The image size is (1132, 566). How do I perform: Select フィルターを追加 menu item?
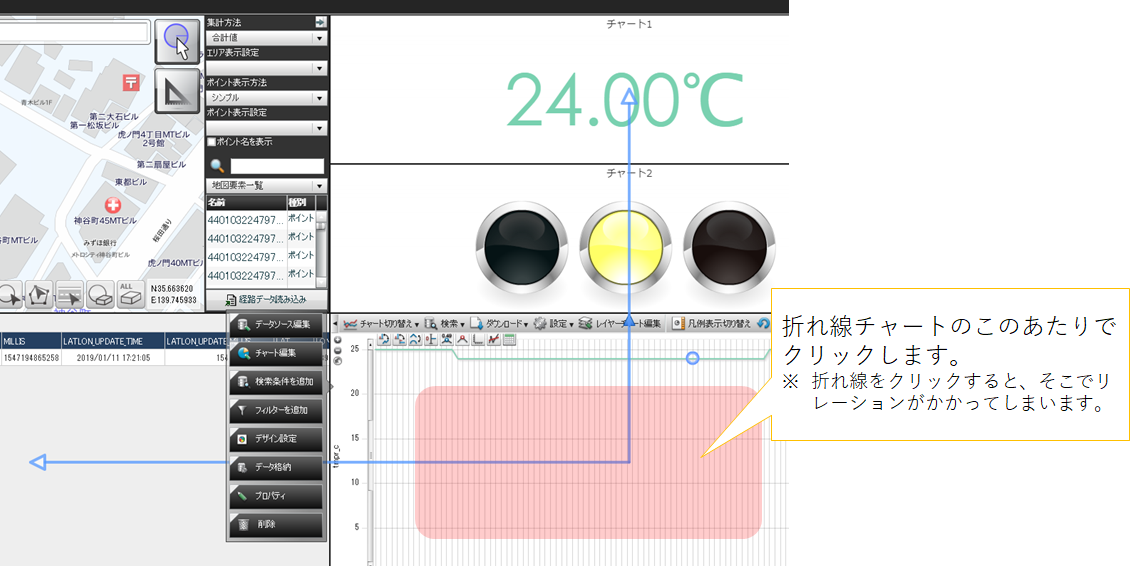pos(275,410)
